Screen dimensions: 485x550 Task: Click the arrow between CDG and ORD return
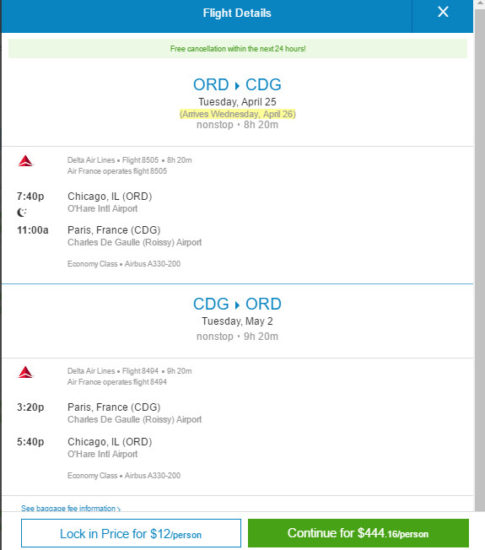pyautogui.click(x=237, y=305)
